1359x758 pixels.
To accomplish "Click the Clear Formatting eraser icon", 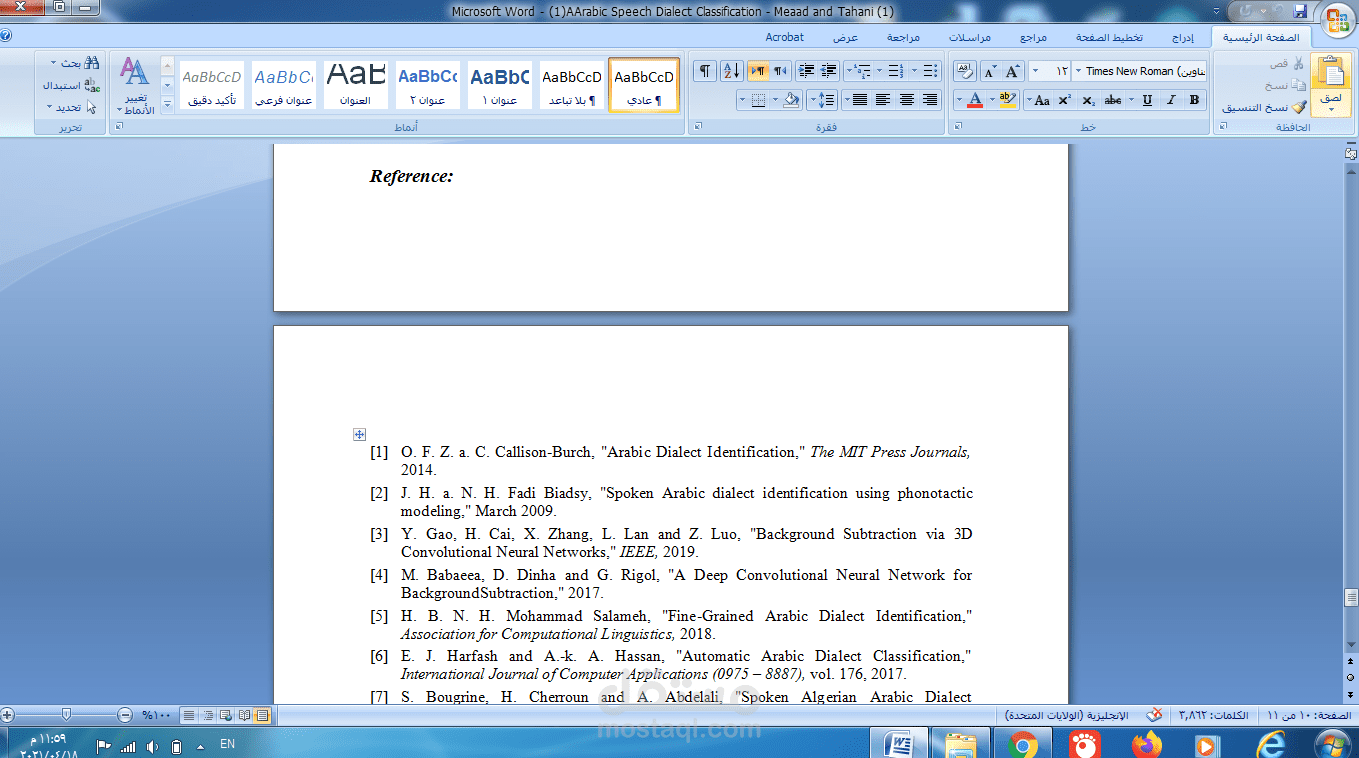I will pos(964,71).
